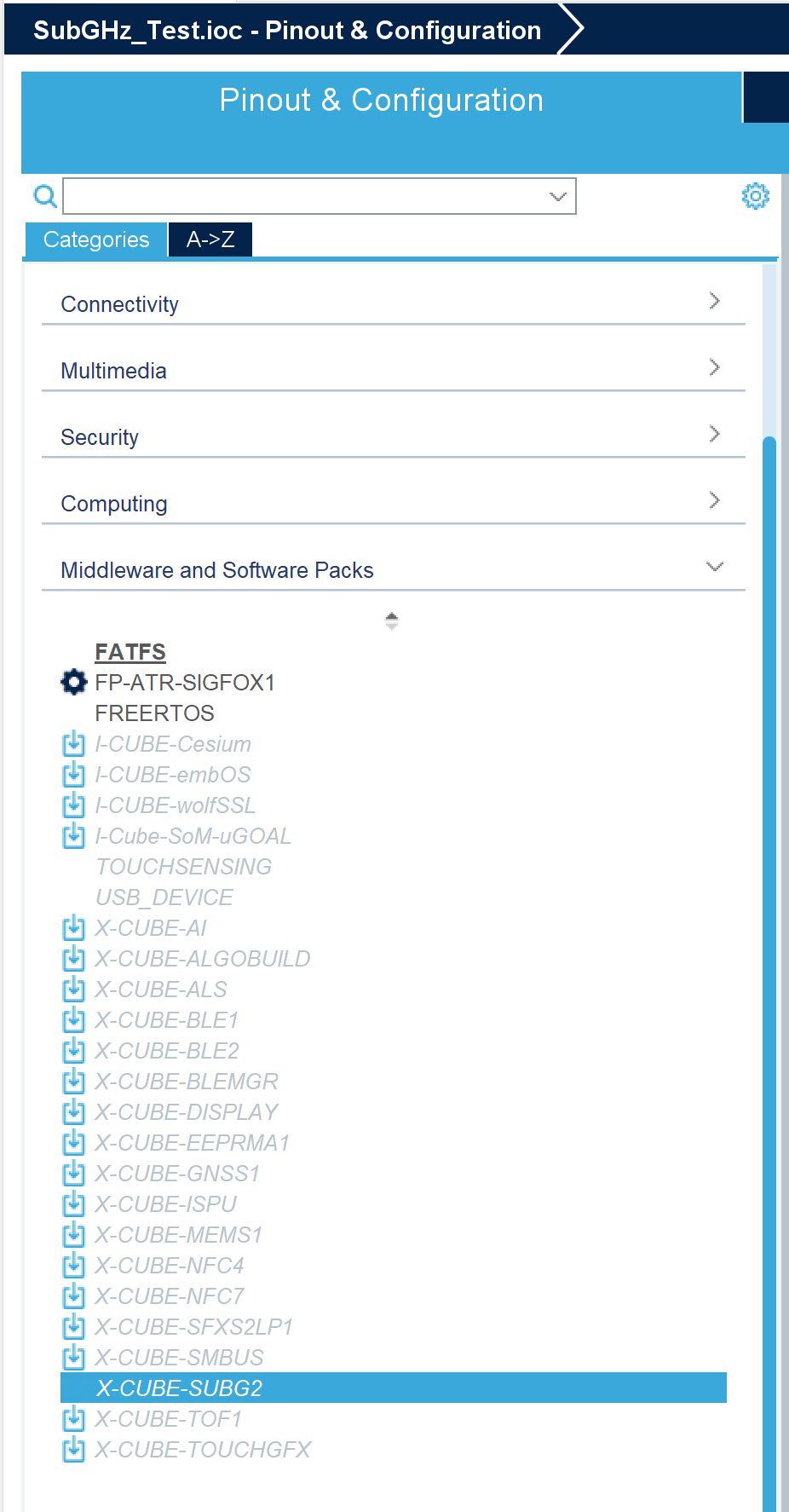The width and height of the screenshot is (789, 1512).
Task: Click download icon beside X-CUBE-MEMS1
Action: [74, 1235]
